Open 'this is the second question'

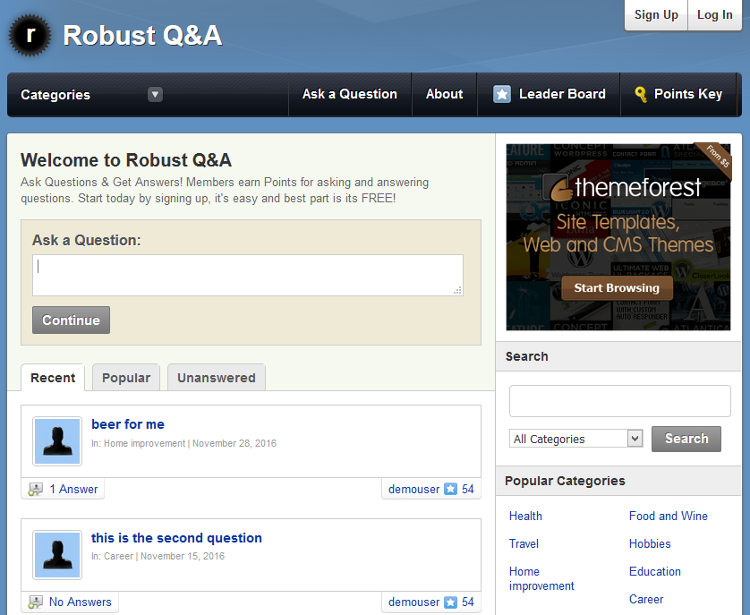click(x=176, y=538)
